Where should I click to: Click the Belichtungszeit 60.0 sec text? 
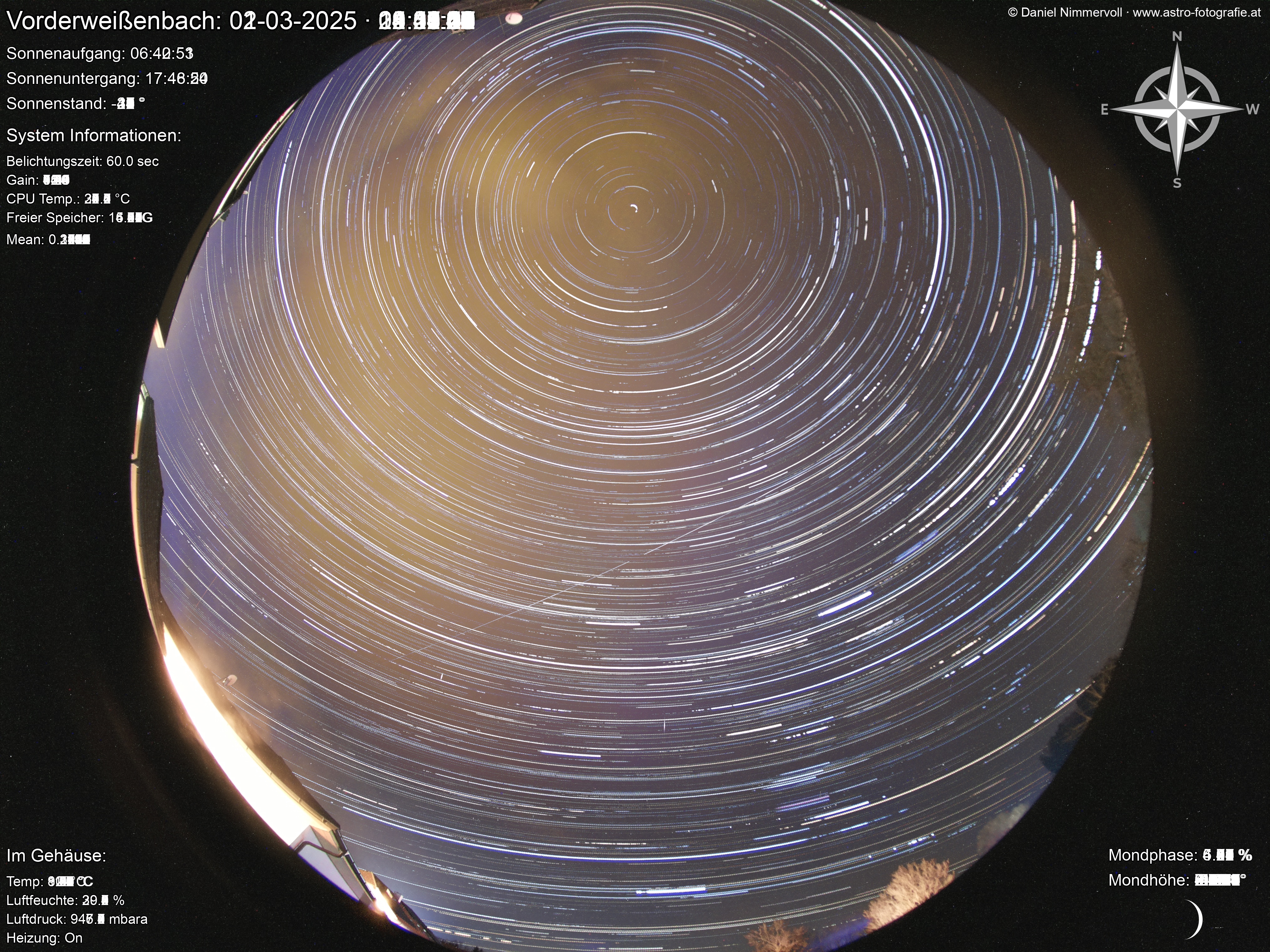(83, 161)
